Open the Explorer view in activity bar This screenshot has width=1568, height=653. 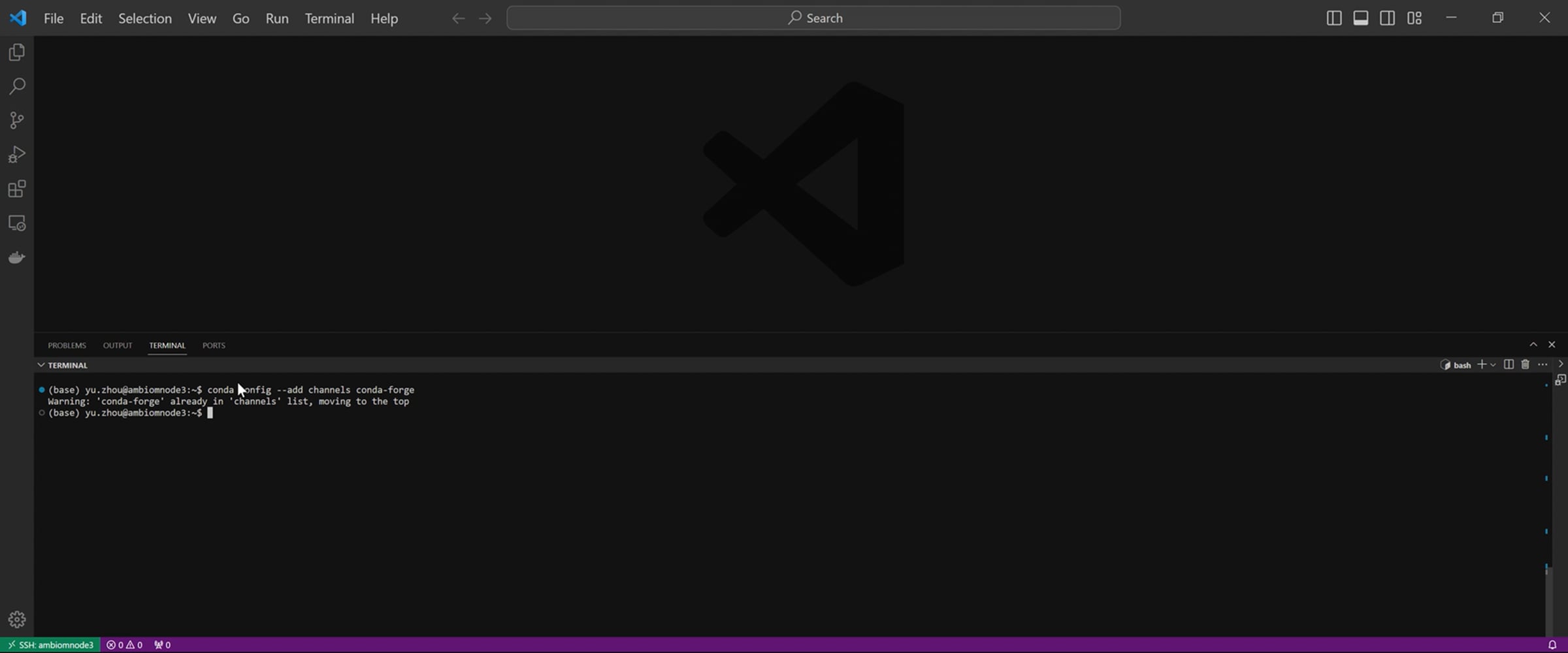(17, 52)
